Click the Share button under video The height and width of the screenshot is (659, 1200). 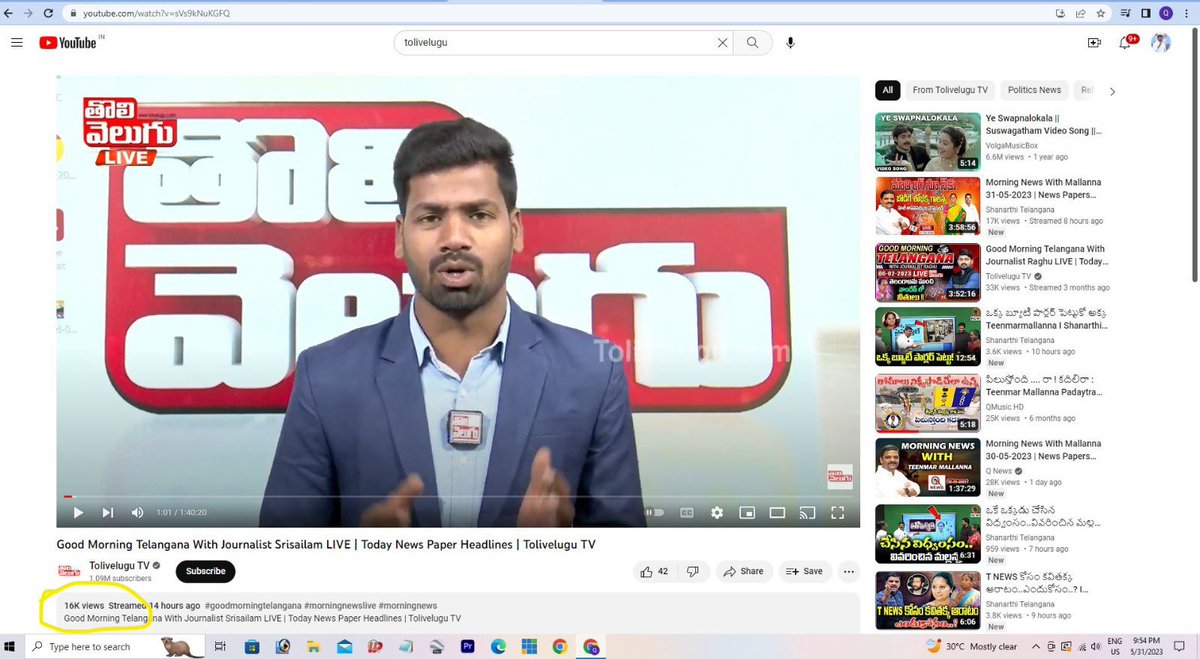[x=743, y=571]
